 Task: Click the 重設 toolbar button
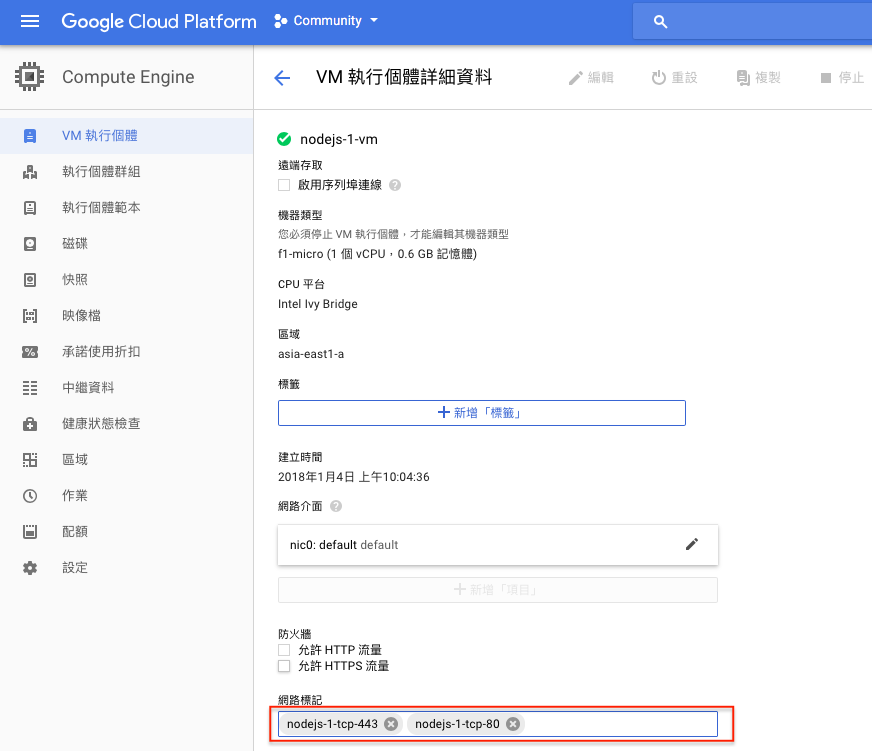click(675, 78)
